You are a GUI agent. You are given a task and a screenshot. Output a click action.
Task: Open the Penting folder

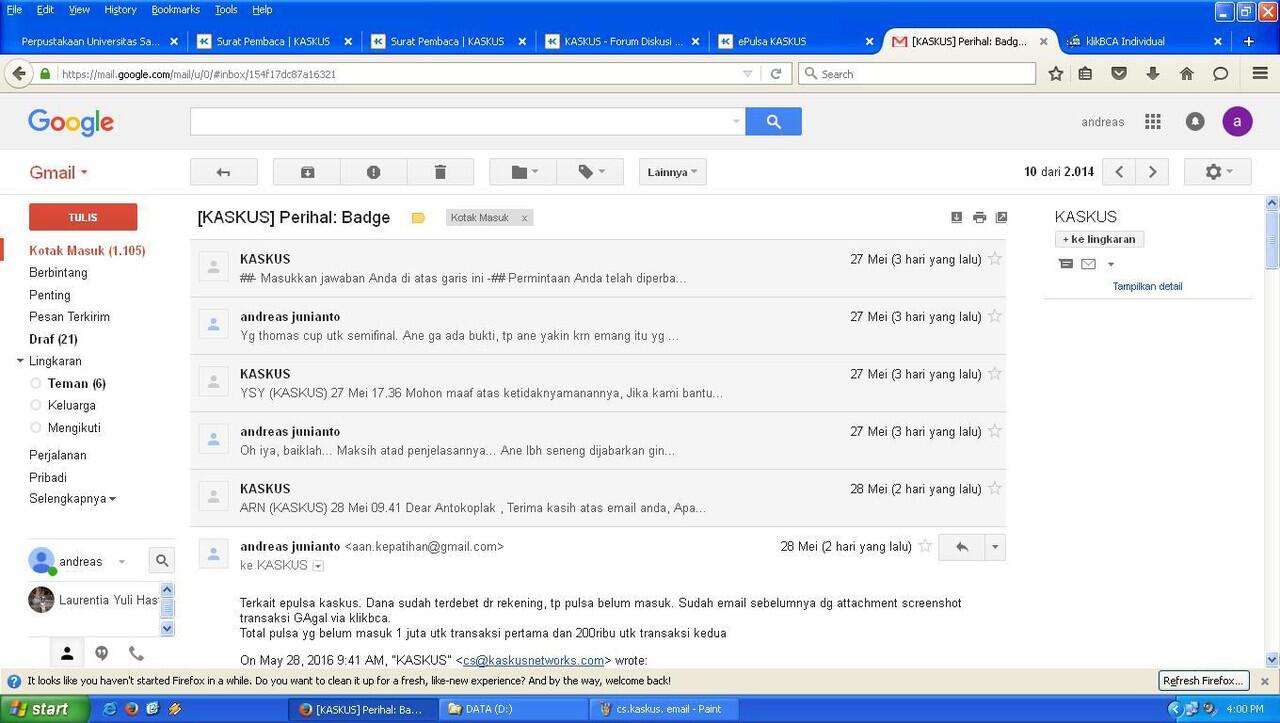[x=49, y=295]
